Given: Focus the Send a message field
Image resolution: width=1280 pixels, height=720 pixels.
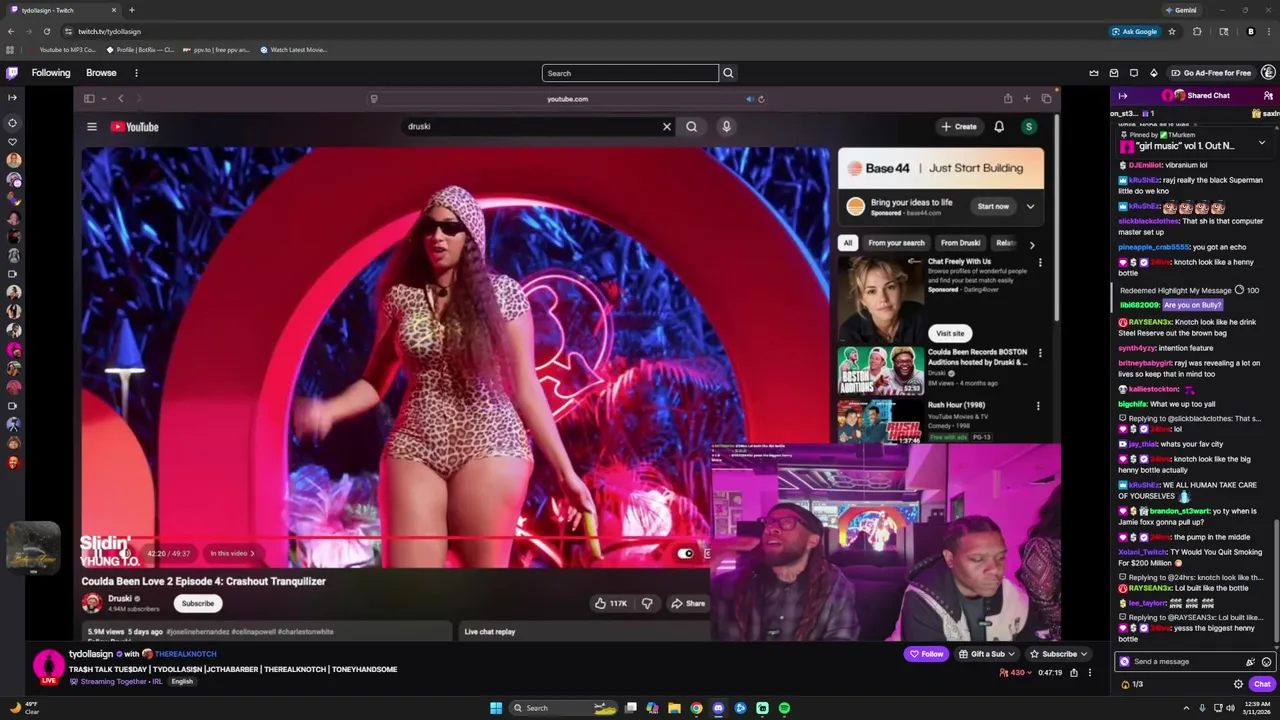Looking at the screenshot, I should 1185,662.
